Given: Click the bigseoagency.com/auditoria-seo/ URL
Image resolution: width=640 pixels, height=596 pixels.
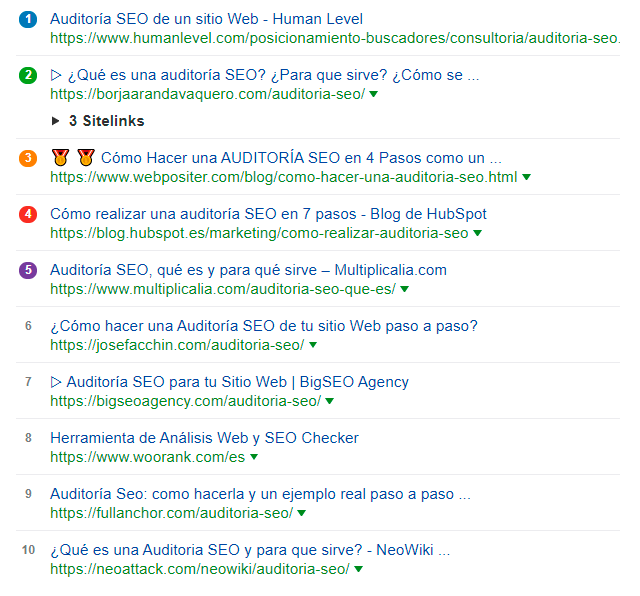Looking at the screenshot, I should point(186,401).
